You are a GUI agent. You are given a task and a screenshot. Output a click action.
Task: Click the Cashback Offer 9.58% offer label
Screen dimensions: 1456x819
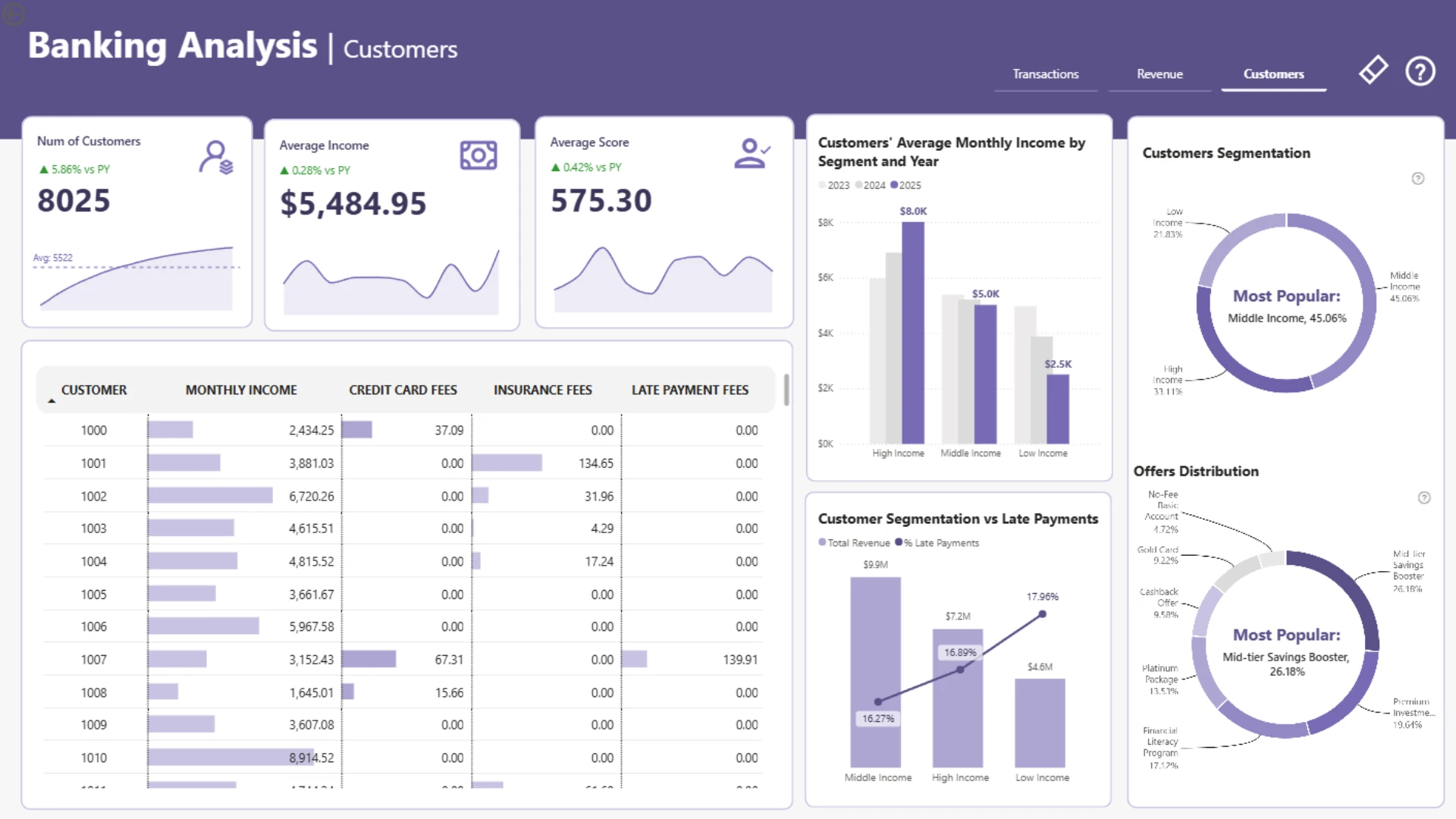tap(1159, 603)
